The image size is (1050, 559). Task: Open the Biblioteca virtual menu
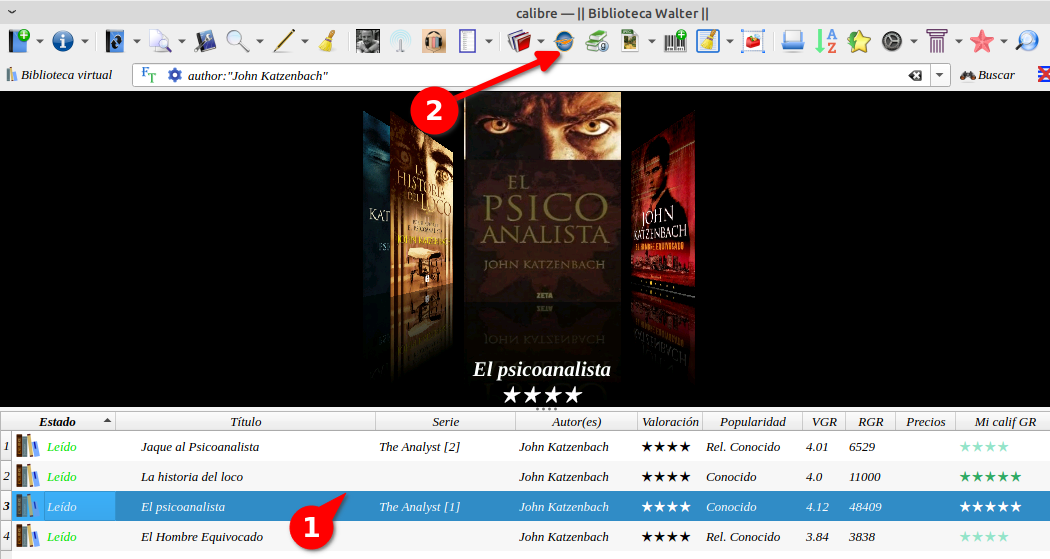click(x=58, y=75)
